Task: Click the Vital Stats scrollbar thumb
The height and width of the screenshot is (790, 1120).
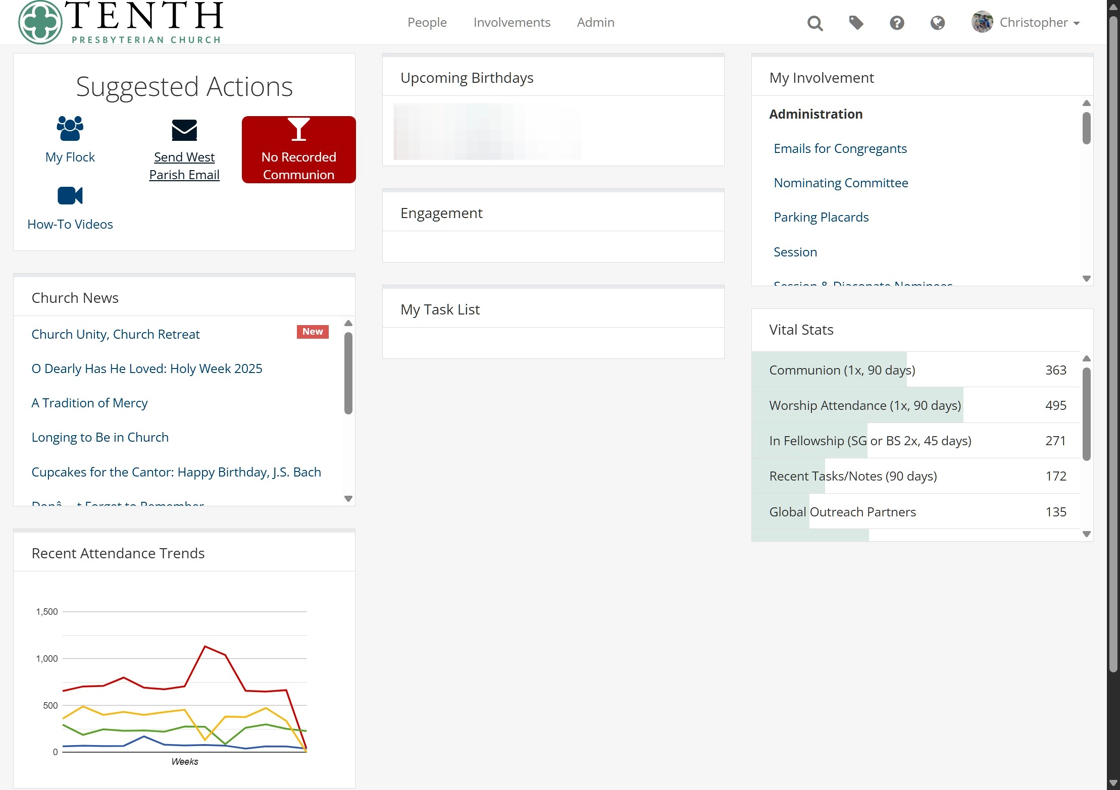Action: [1086, 414]
